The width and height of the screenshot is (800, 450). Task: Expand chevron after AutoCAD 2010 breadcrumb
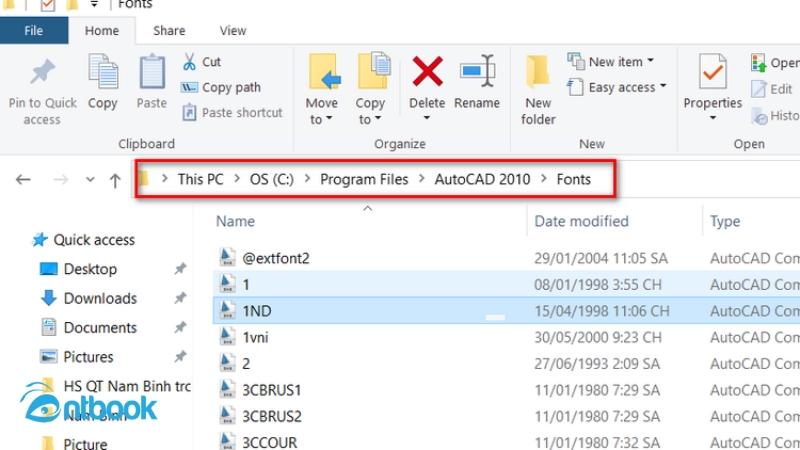(x=544, y=179)
